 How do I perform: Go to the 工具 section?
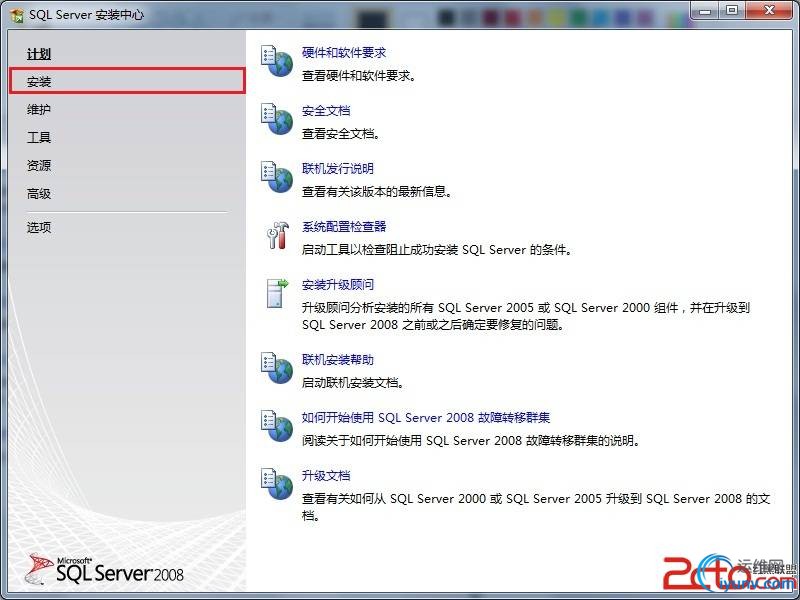(39, 137)
